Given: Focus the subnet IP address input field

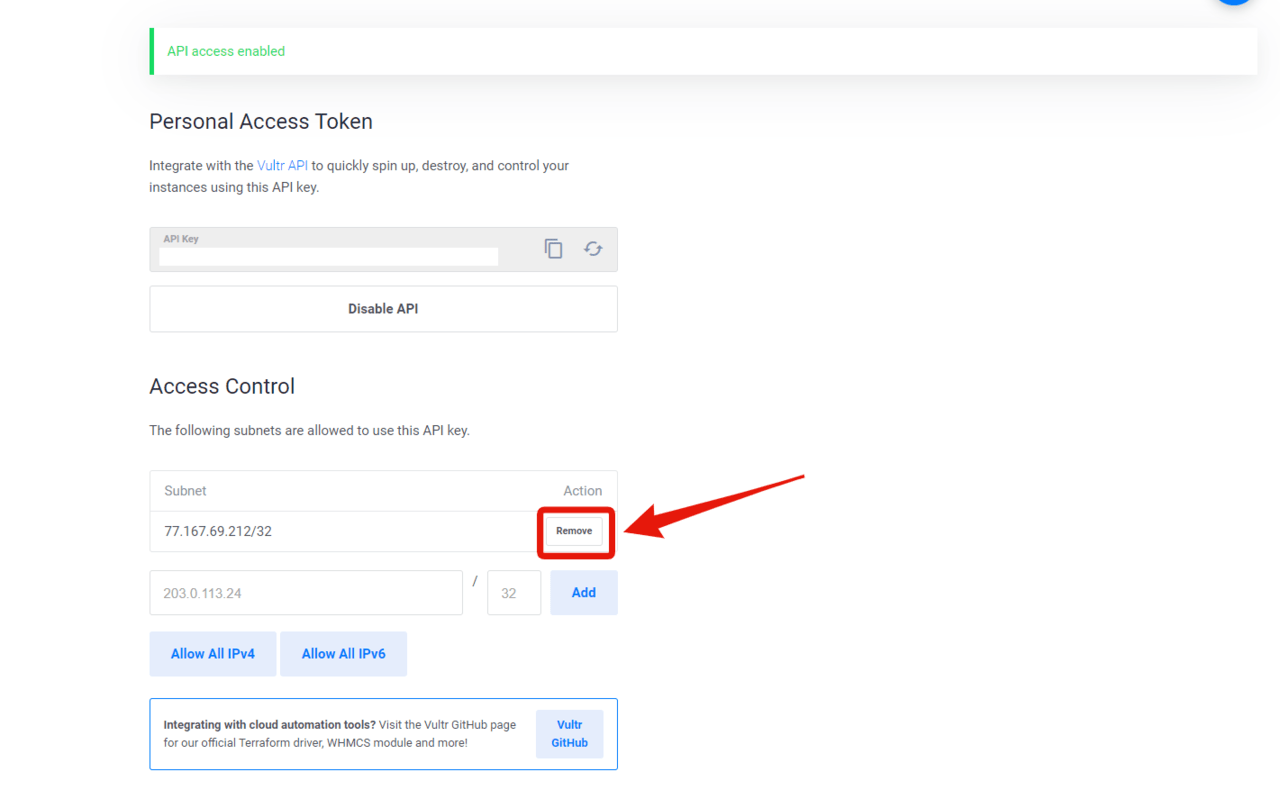Looking at the screenshot, I should (306, 593).
